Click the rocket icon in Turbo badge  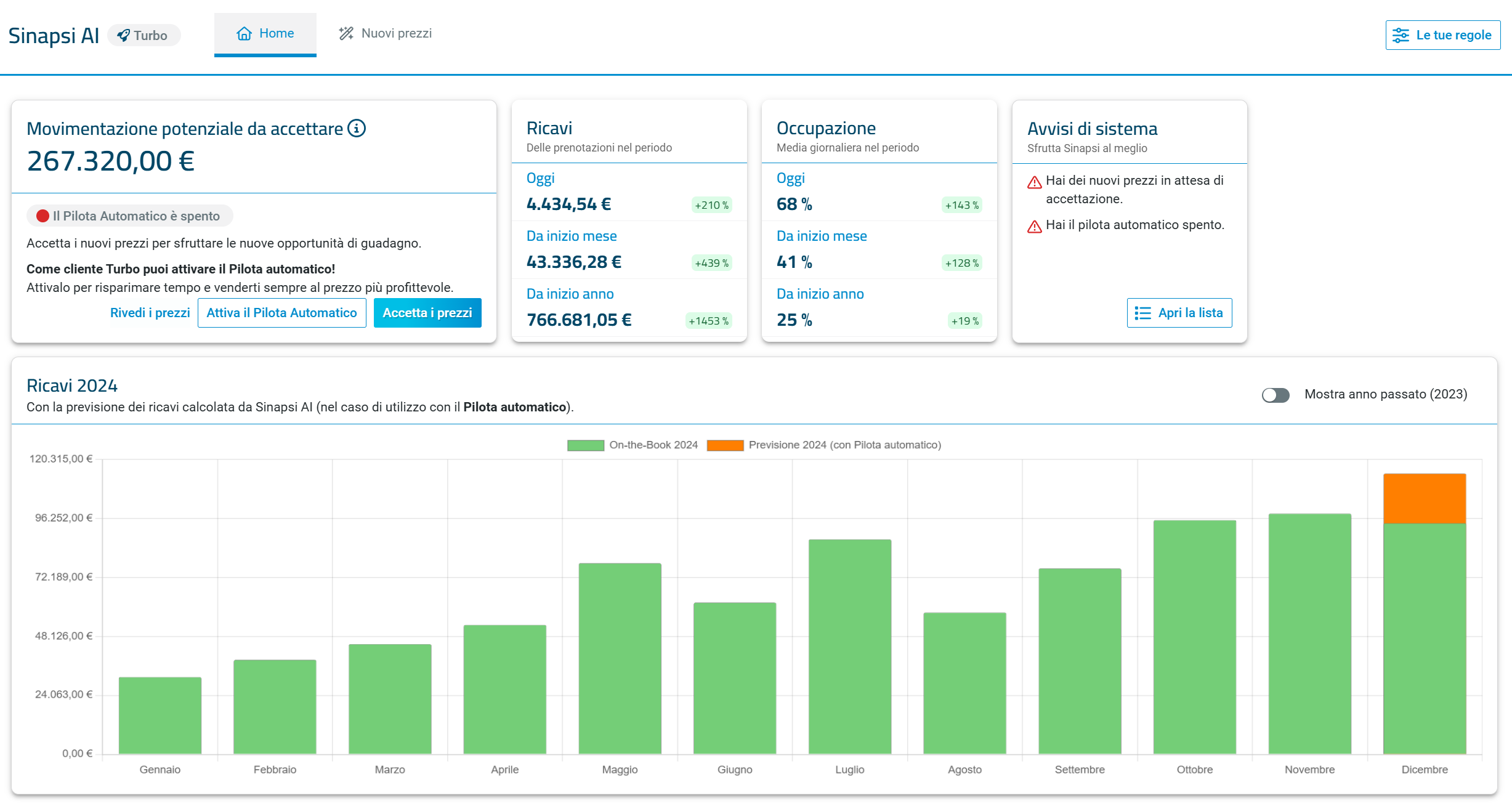(123, 36)
